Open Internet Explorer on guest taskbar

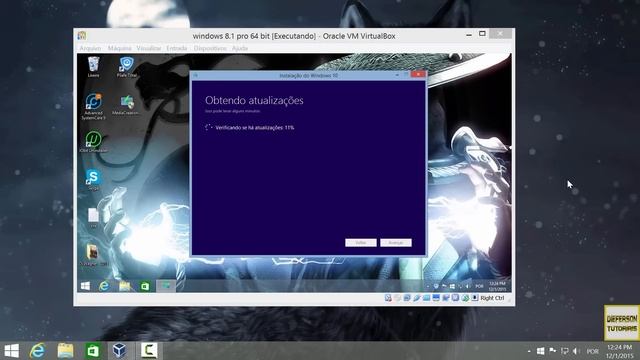(x=104, y=286)
